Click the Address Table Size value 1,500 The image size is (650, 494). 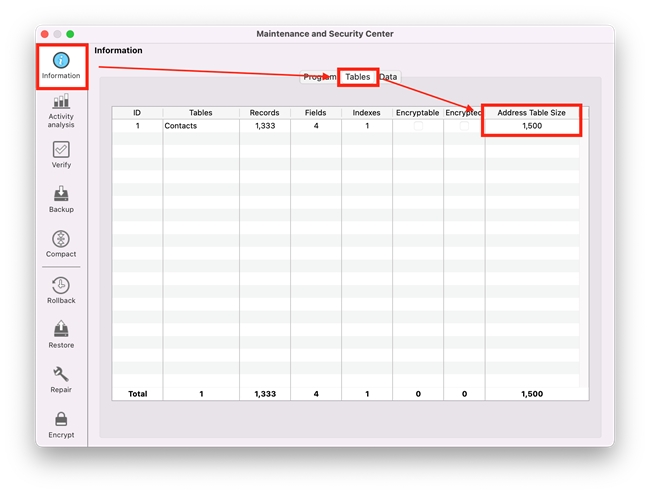click(x=532, y=126)
